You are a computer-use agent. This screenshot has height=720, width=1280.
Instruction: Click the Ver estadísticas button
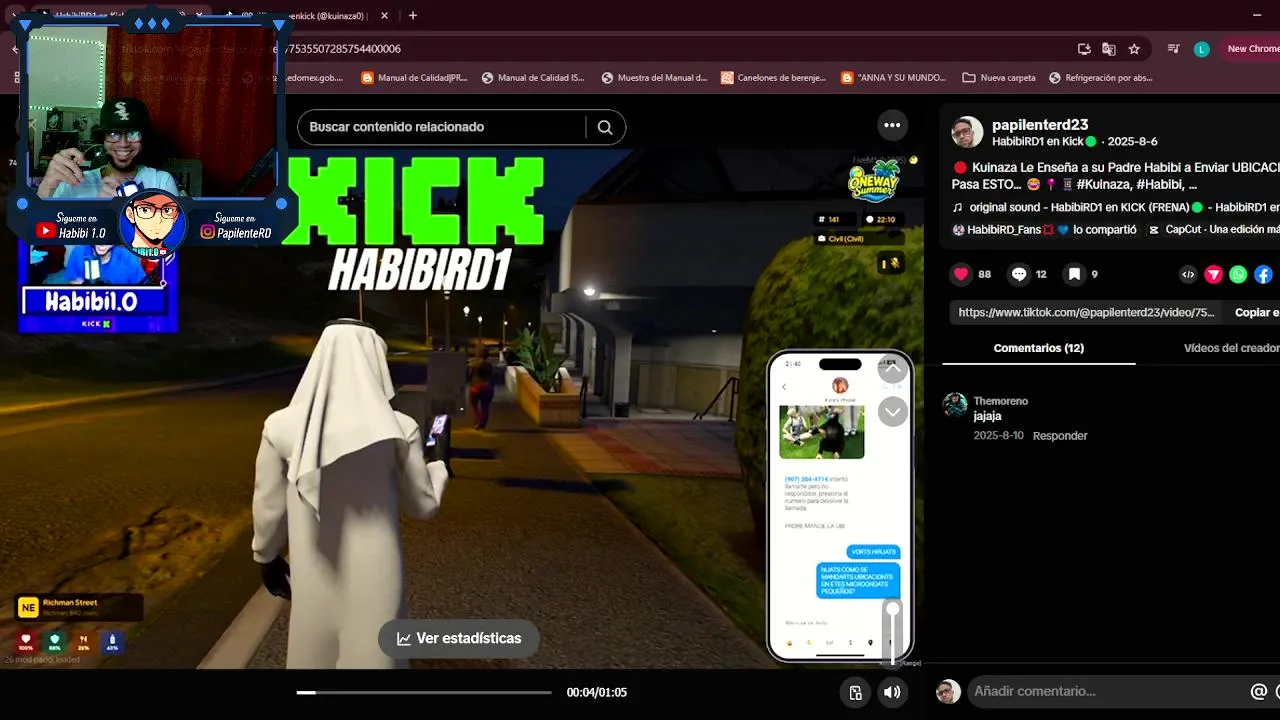[458, 638]
